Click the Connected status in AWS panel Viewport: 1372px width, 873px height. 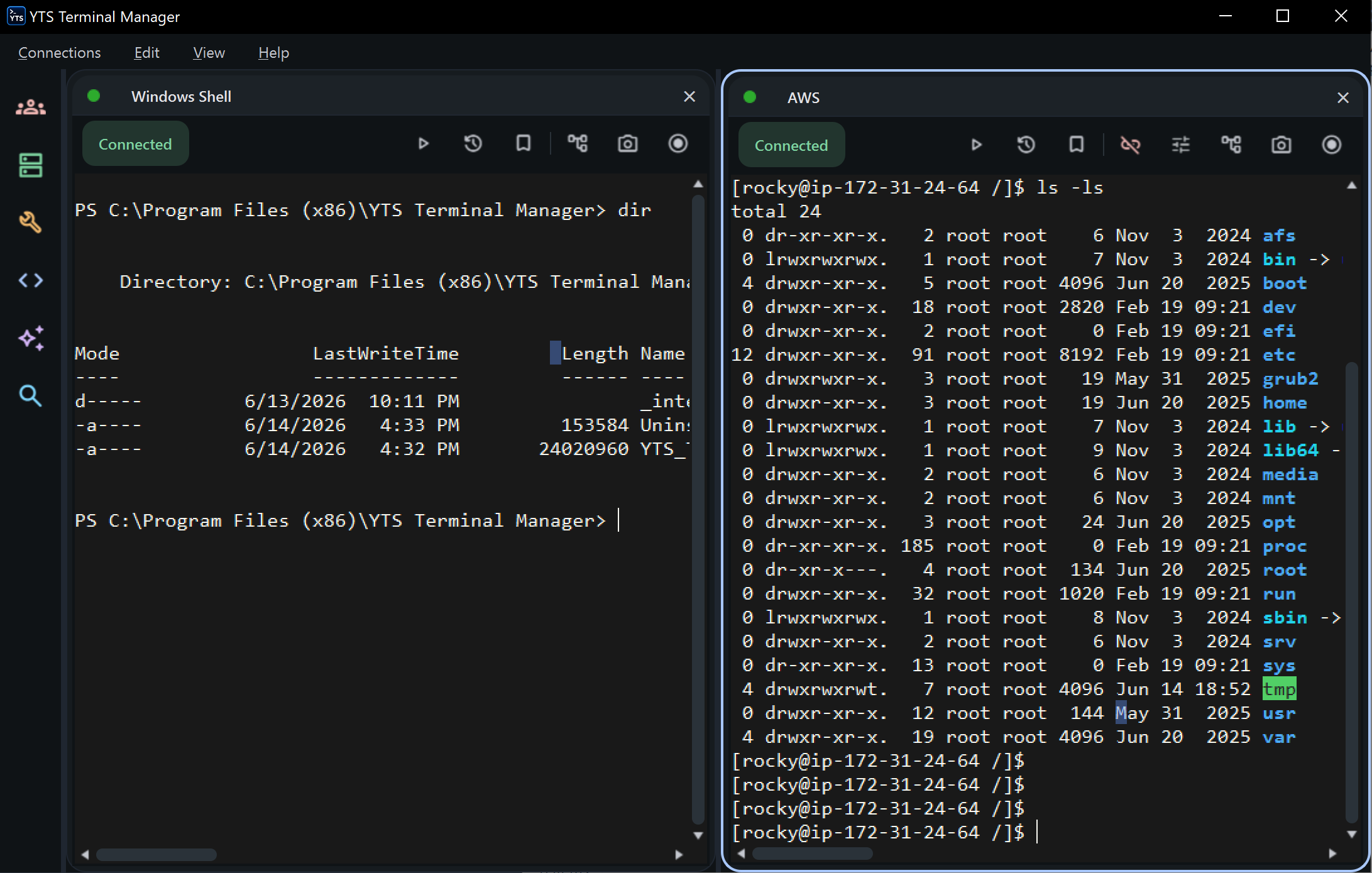pos(791,145)
